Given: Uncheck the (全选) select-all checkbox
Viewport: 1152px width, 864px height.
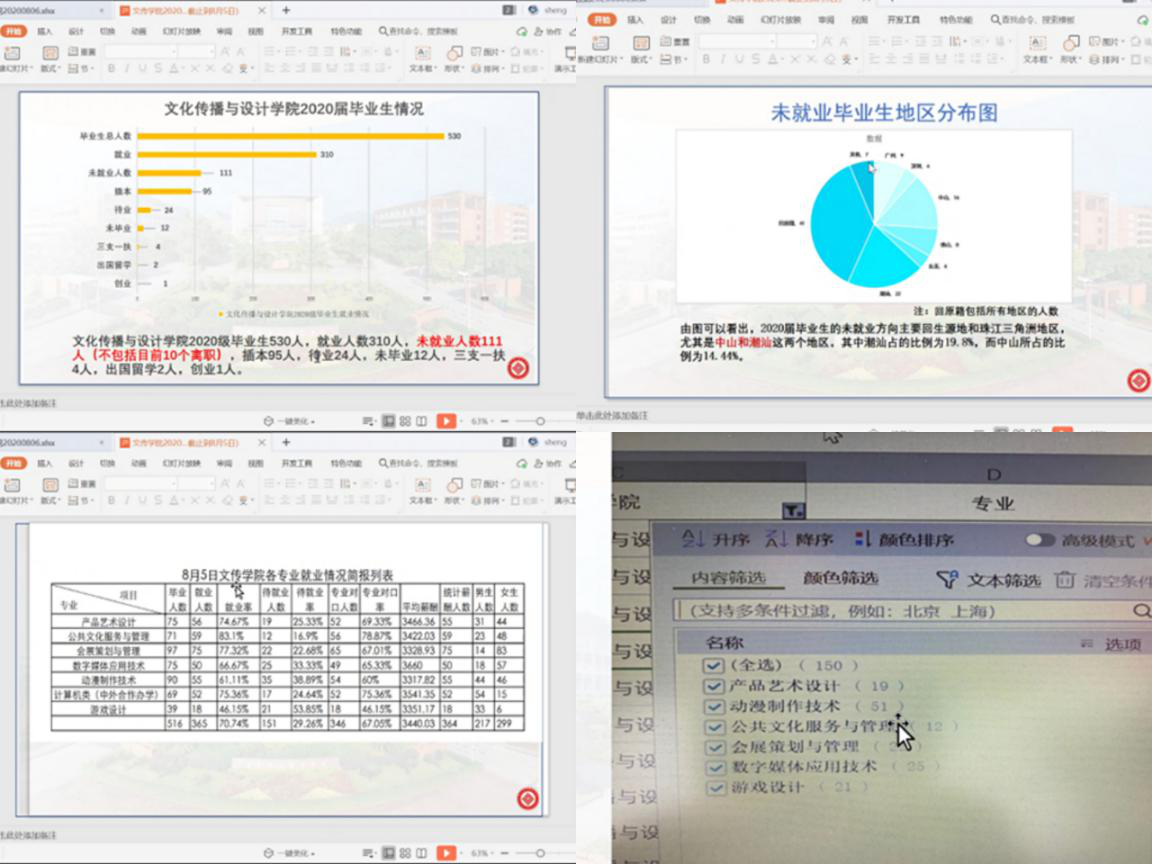Looking at the screenshot, I should coord(713,666).
